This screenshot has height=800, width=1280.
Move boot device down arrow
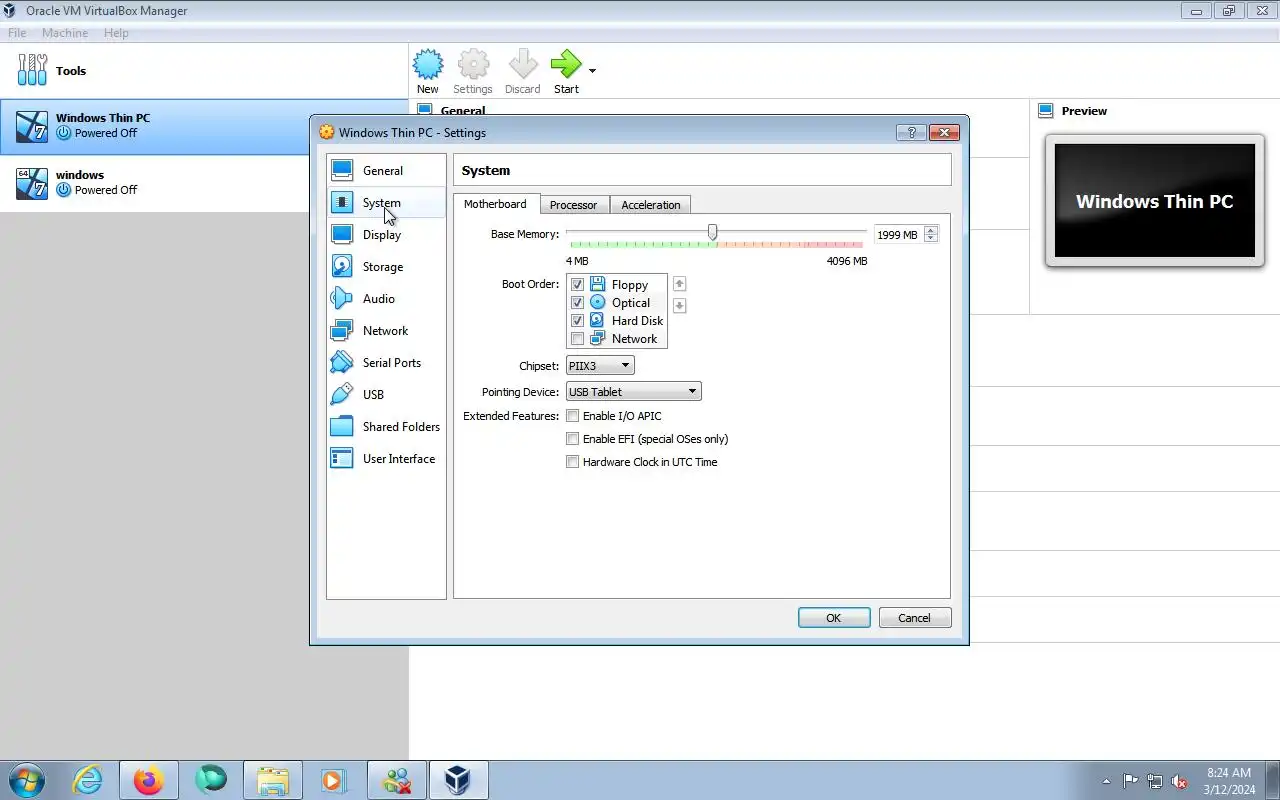point(679,306)
